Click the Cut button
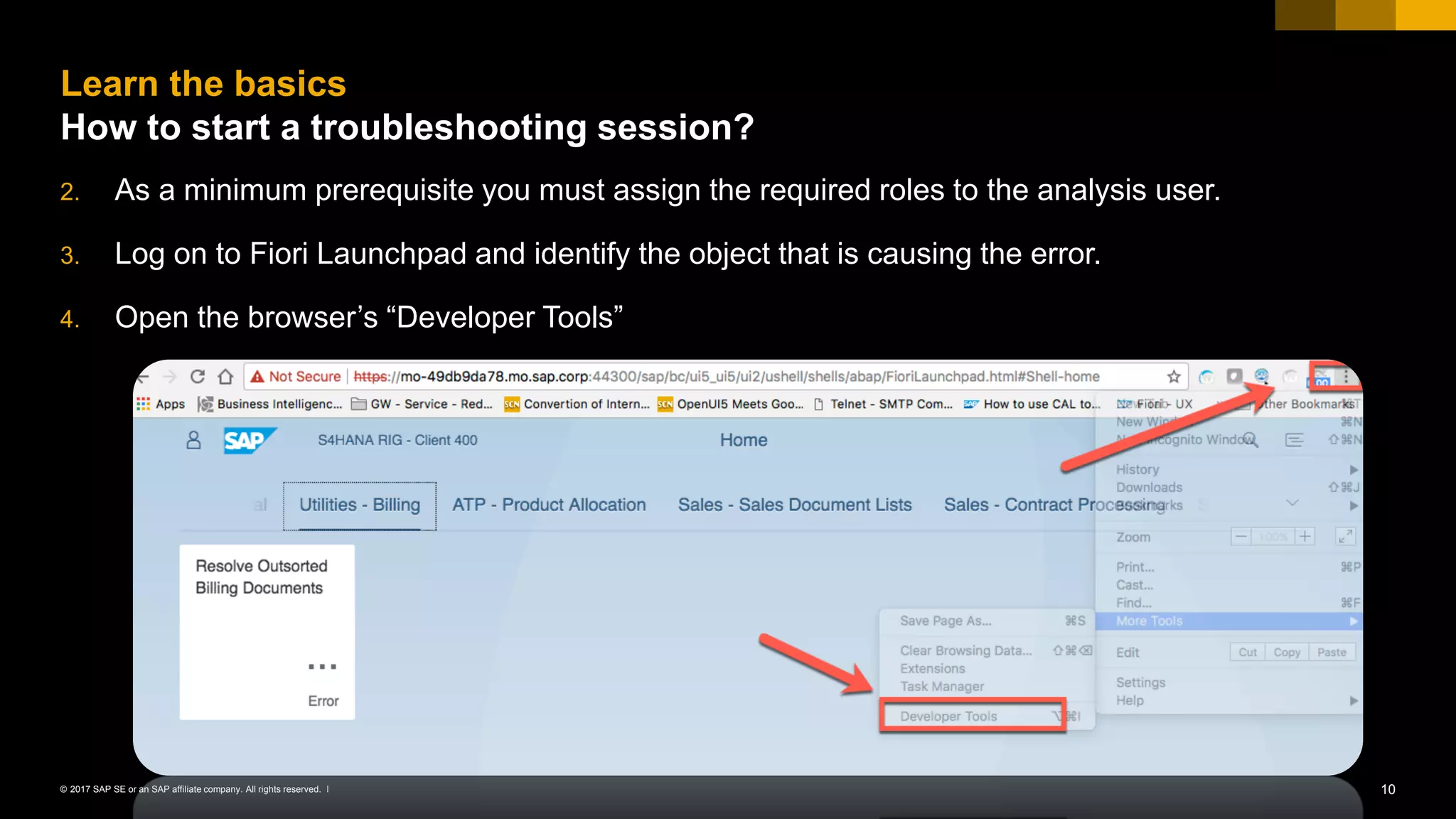Screen dimensions: 1456x819 point(1248,653)
